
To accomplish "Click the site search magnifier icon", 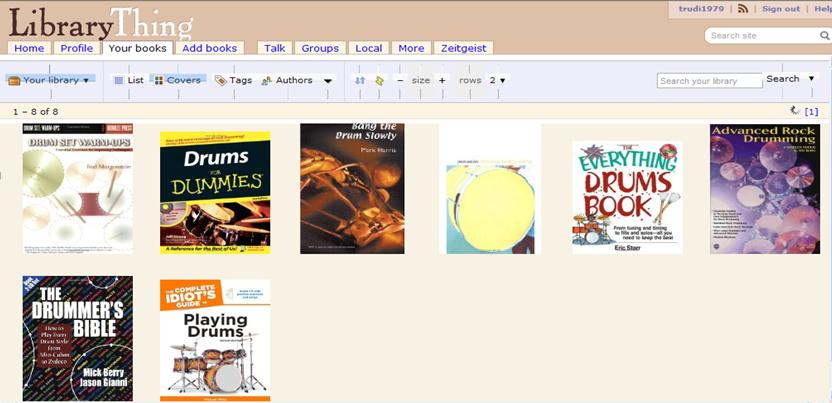I will tap(824, 36).
